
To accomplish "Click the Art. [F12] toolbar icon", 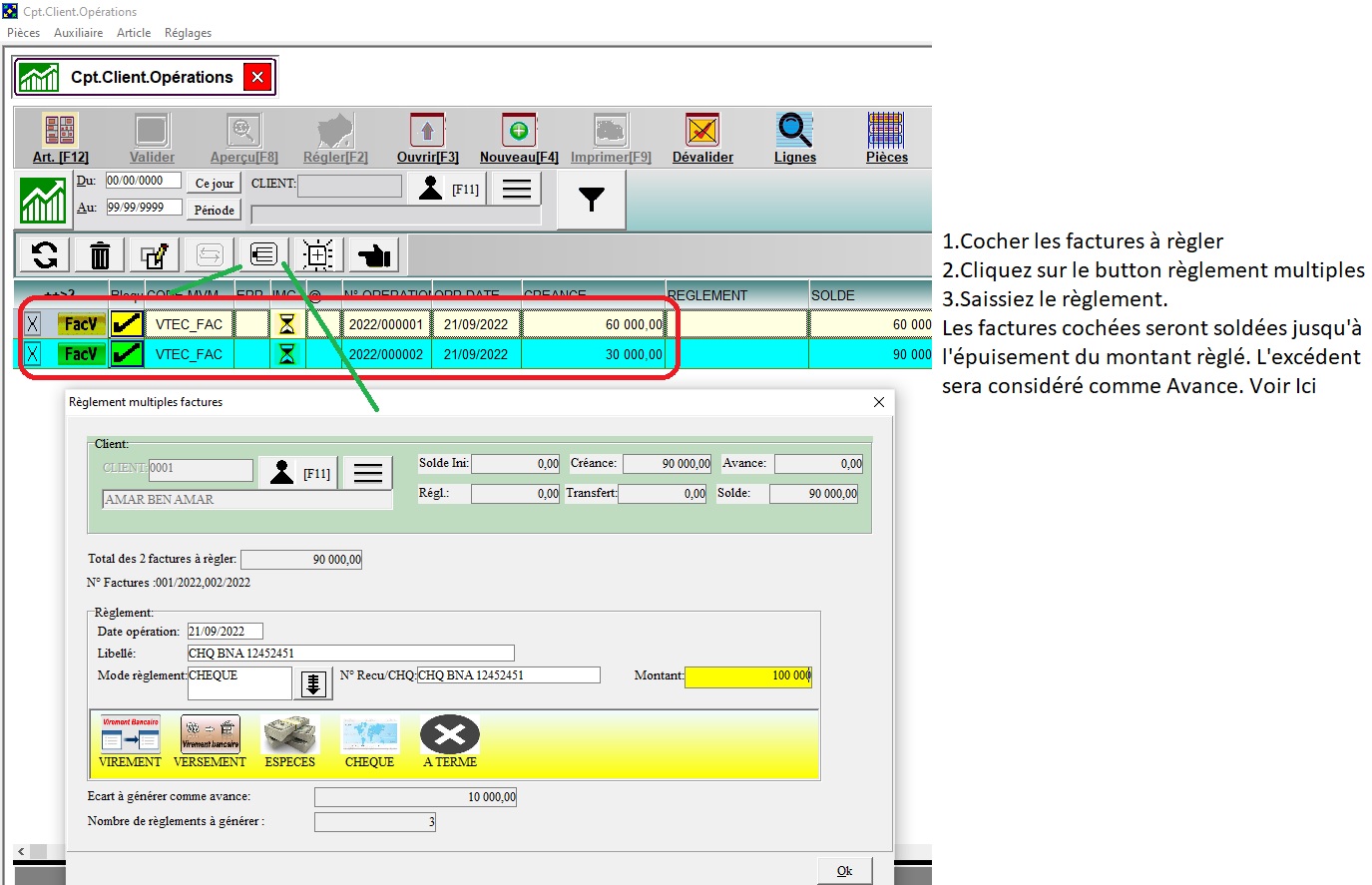I will pos(60,138).
